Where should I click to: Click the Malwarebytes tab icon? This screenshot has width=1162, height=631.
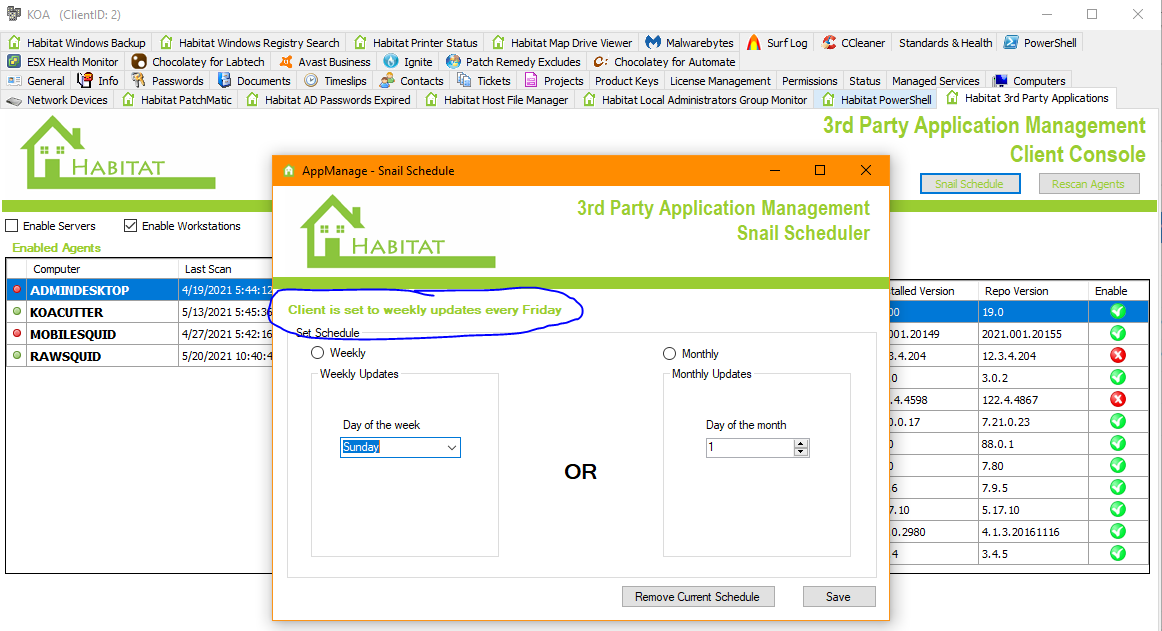click(x=653, y=43)
